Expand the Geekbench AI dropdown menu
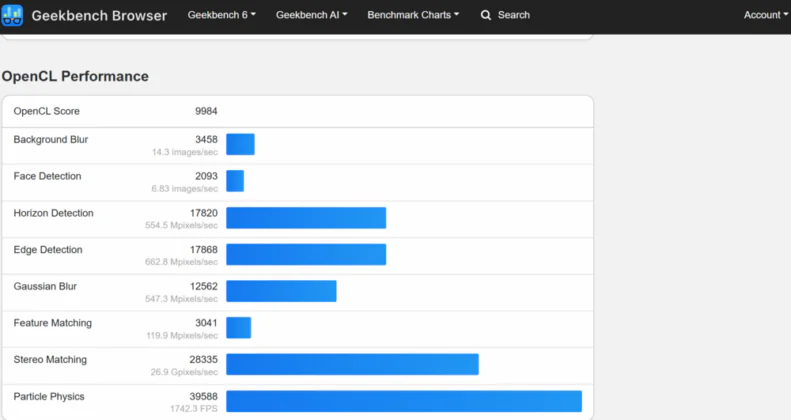 (x=311, y=15)
